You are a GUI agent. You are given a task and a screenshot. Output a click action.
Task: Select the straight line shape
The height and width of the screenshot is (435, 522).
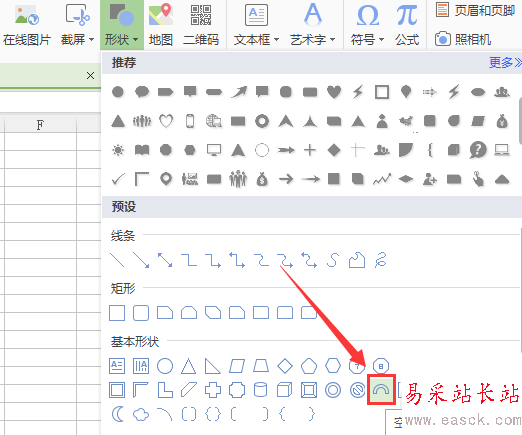point(117,260)
